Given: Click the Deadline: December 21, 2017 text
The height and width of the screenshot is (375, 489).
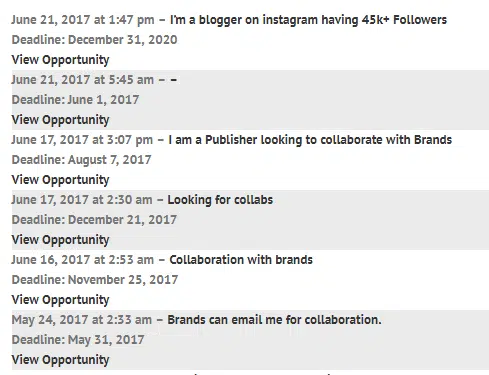Looking at the screenshot, I should pos(94,220).
